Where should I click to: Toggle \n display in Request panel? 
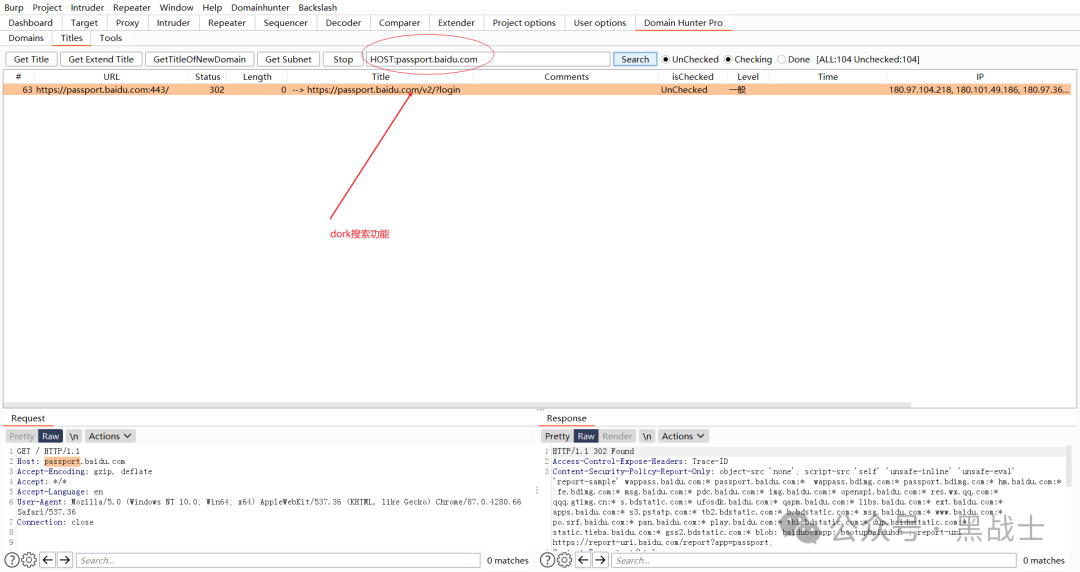pyautogui.click(x=74, y=436)
